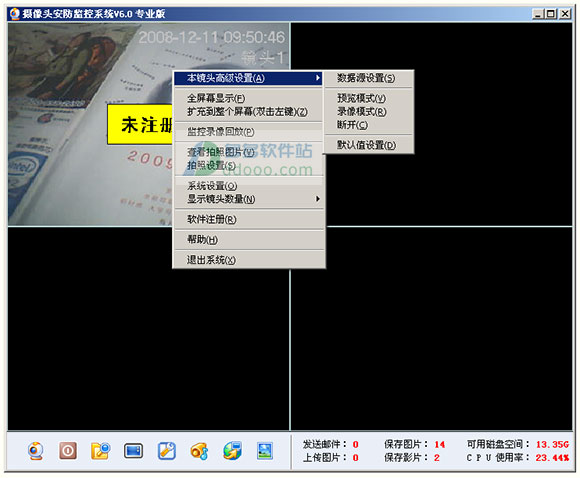The height and width of the screenshot is (478, 580).
Task: Click the 上传图片 count value
Action: click(355, 458)
